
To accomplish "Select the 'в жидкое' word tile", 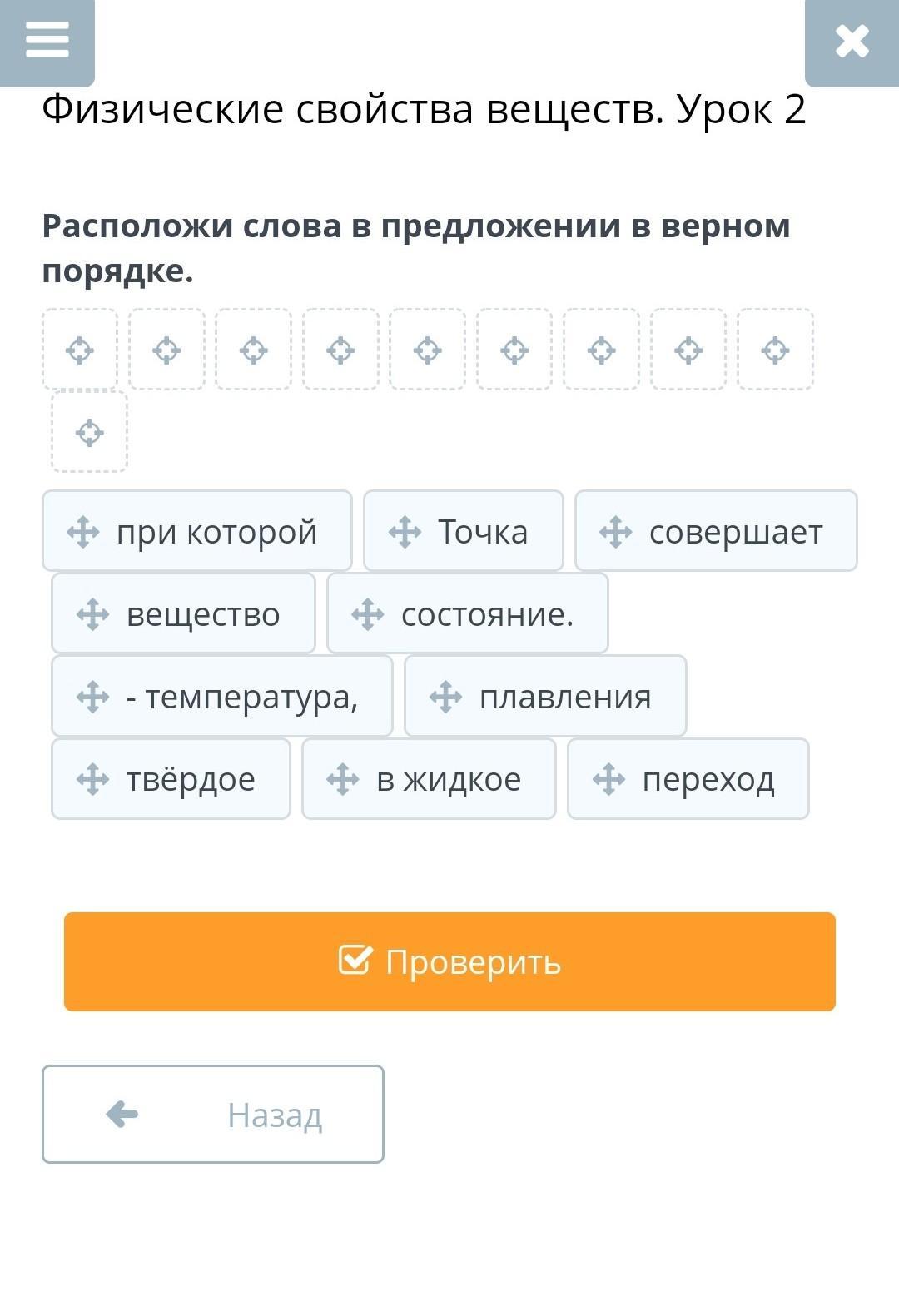I will coord(429,779).
